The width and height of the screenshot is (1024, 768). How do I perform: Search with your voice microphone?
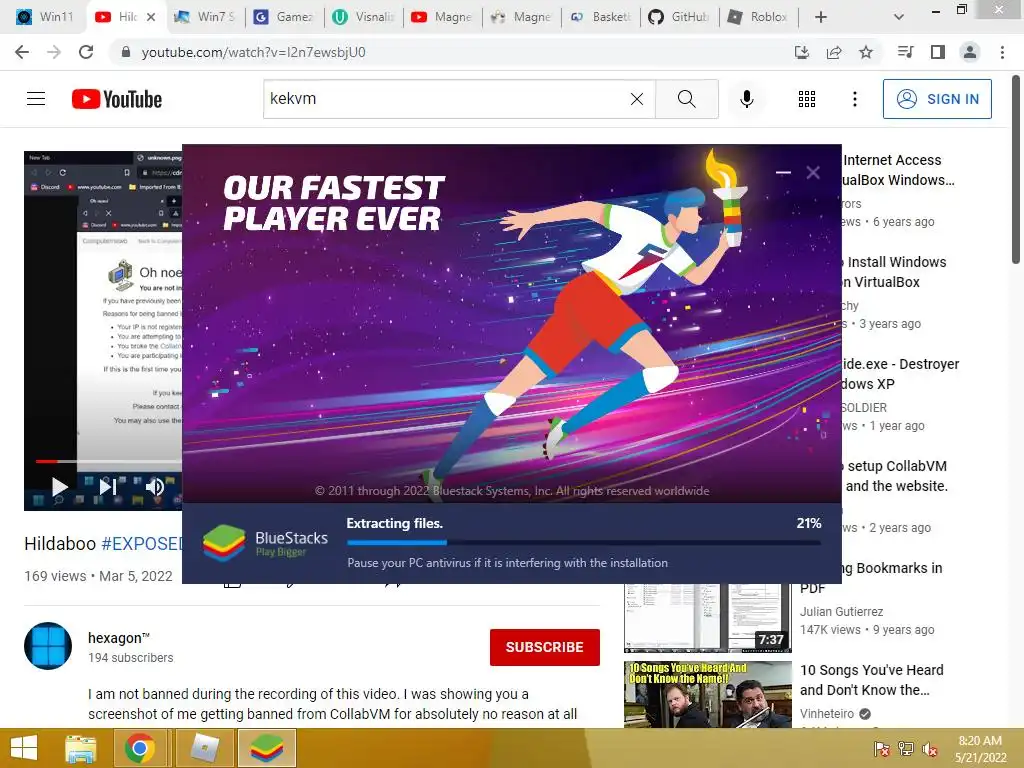tap(746, 99)
